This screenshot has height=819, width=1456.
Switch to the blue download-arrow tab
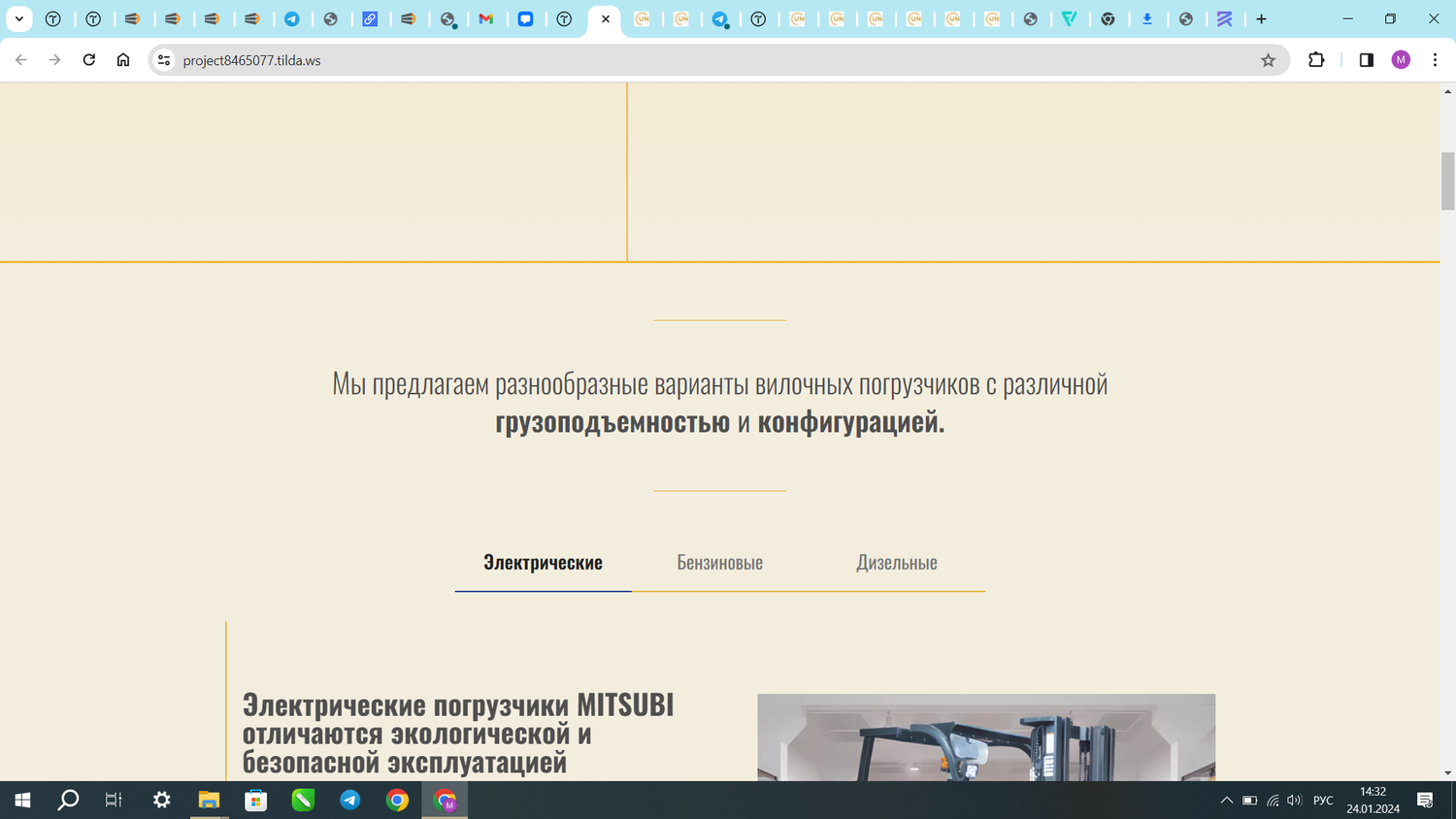point(1146,19)
